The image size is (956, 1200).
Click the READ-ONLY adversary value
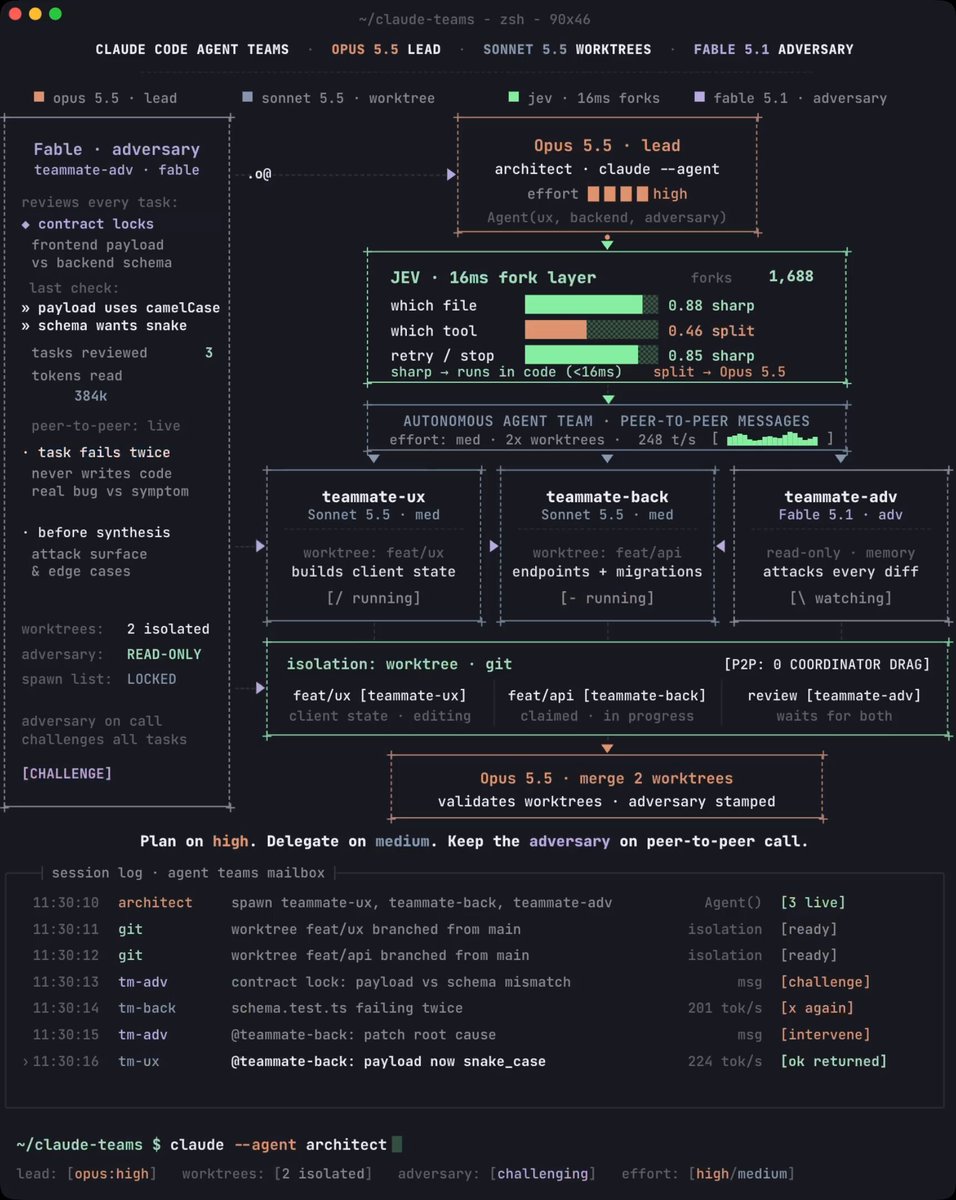click(x=164, y=654)
